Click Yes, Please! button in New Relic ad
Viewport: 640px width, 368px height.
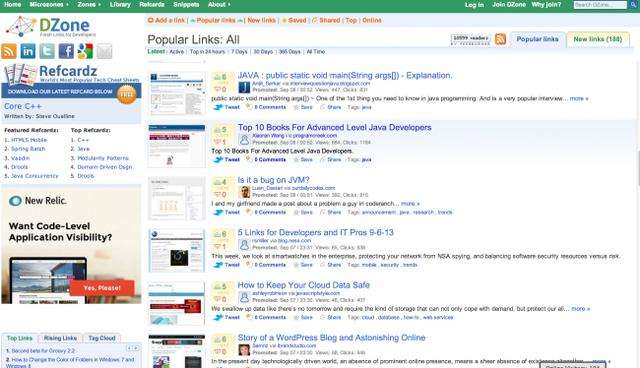click(102, 288)
